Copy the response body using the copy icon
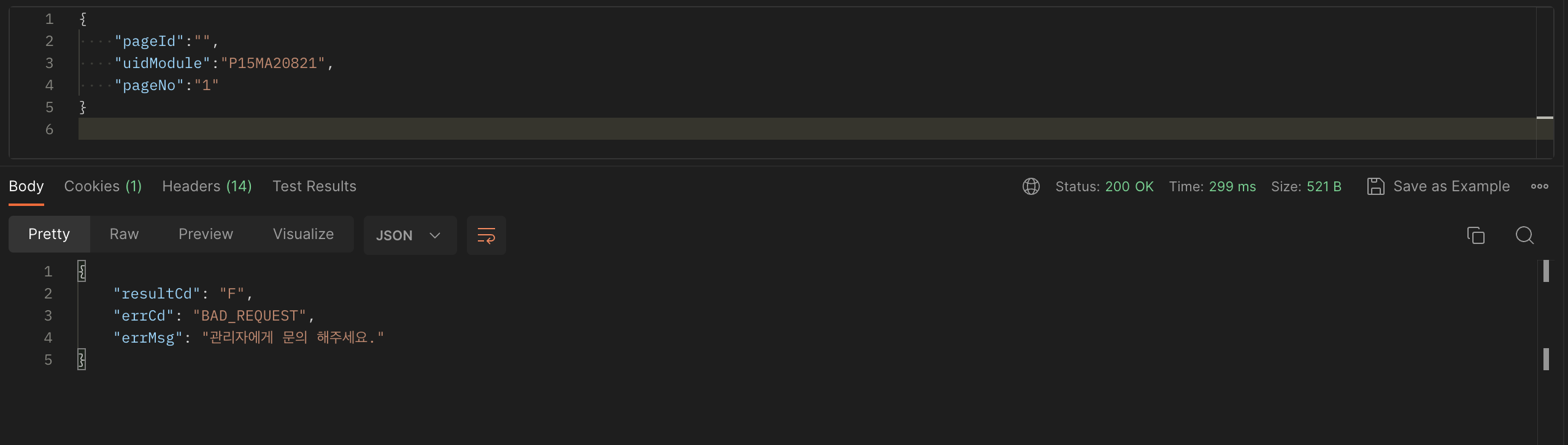Viewport: 1568px width, 445px height. 1475,235
